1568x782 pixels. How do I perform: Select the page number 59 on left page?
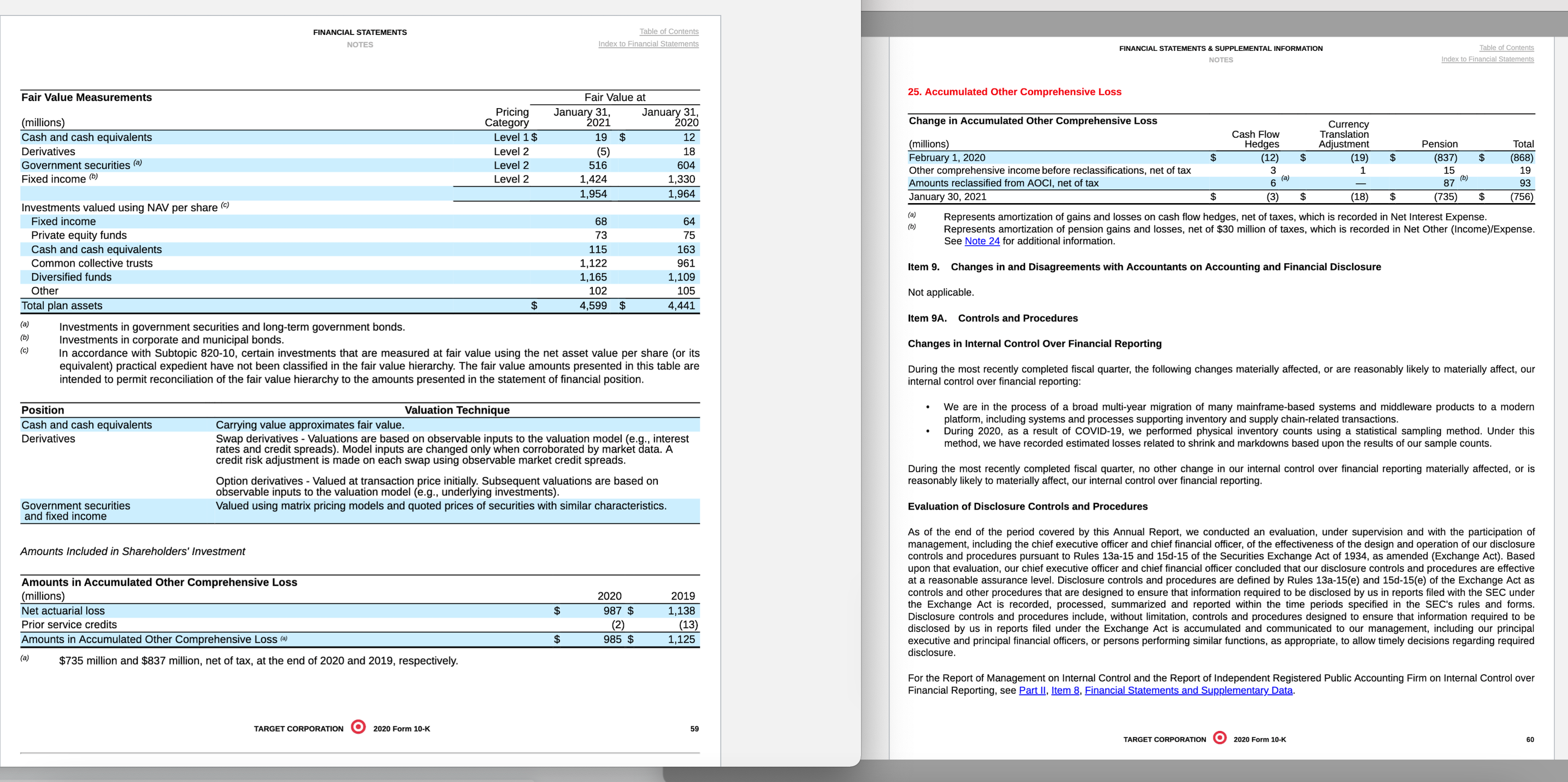(694, 728)
